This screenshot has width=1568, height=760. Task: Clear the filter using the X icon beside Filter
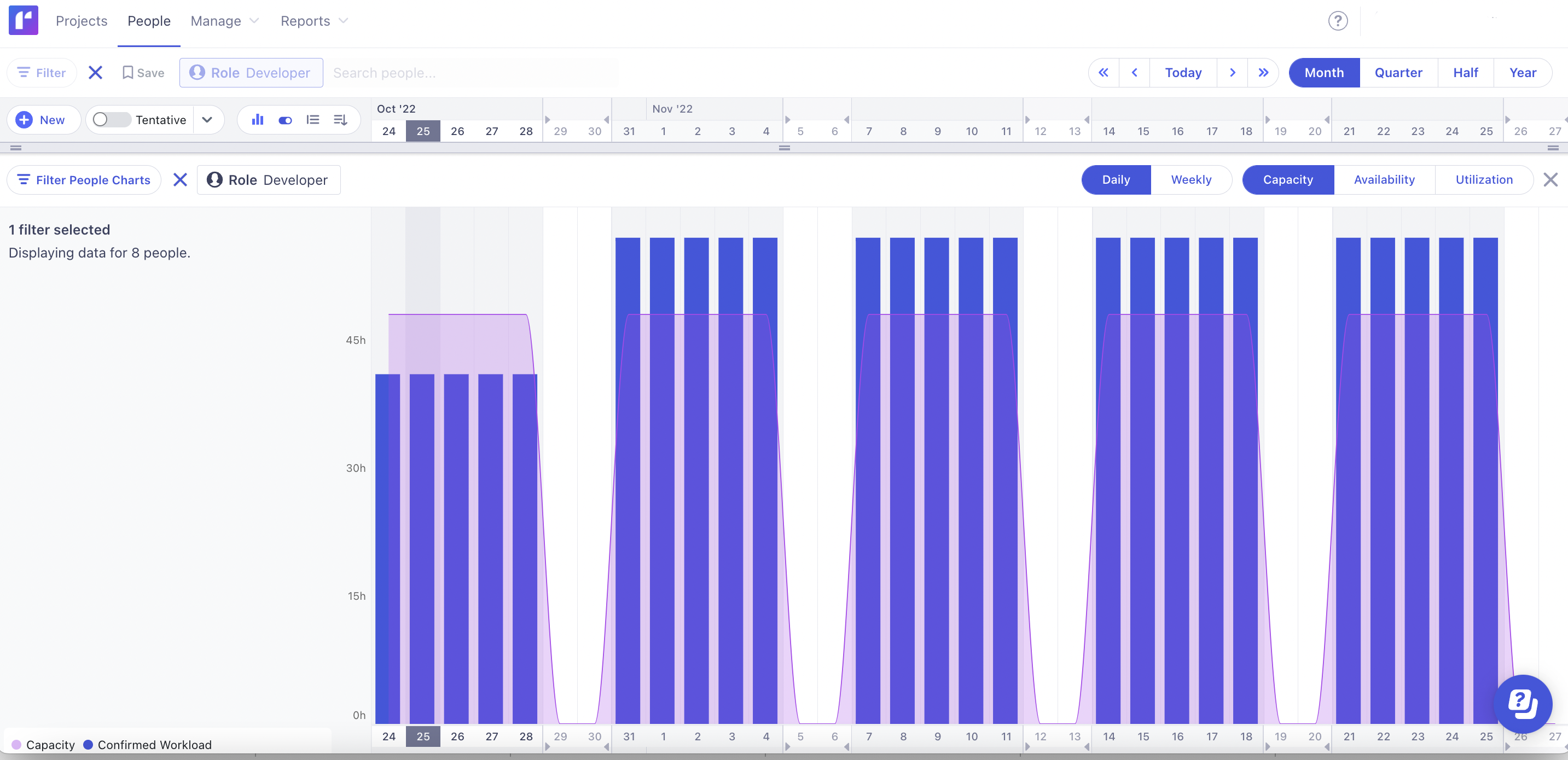click(x=95, y=72)
